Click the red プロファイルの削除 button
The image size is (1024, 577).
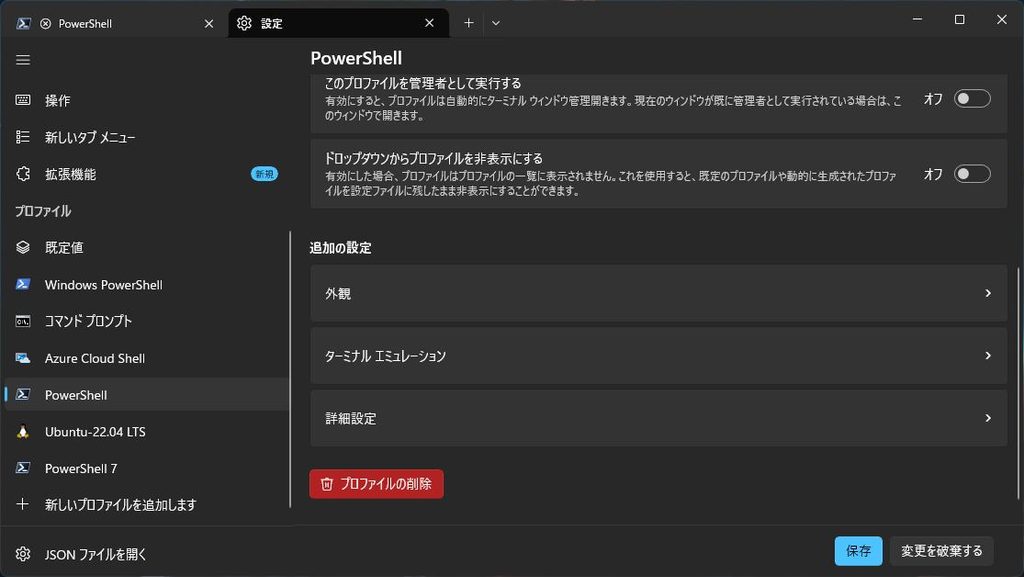[376, 484]
